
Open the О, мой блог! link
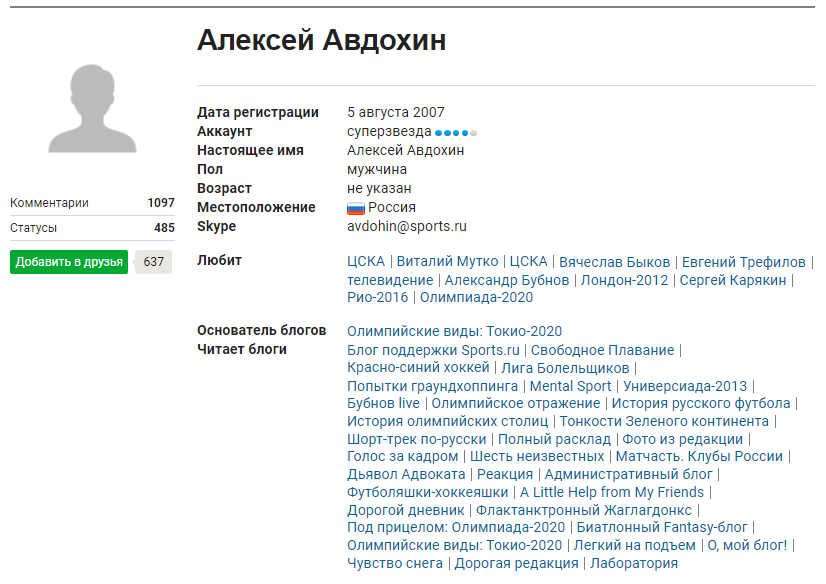(x=747, y=545)
